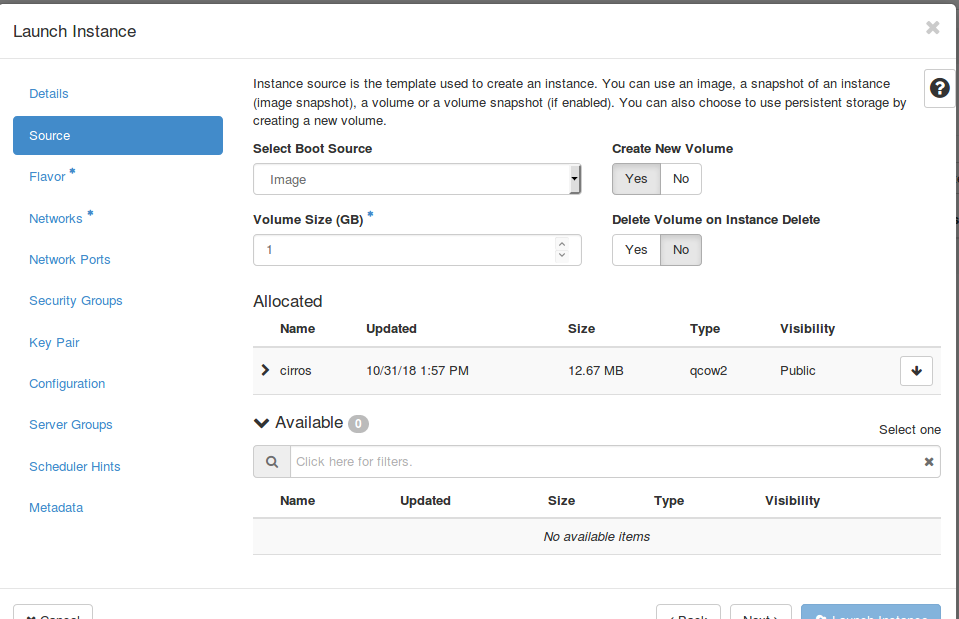Image resolution: width=959 pixels, height=619 pixels.
Task: Select the Metadata step
Action: (x=56, y=508)
